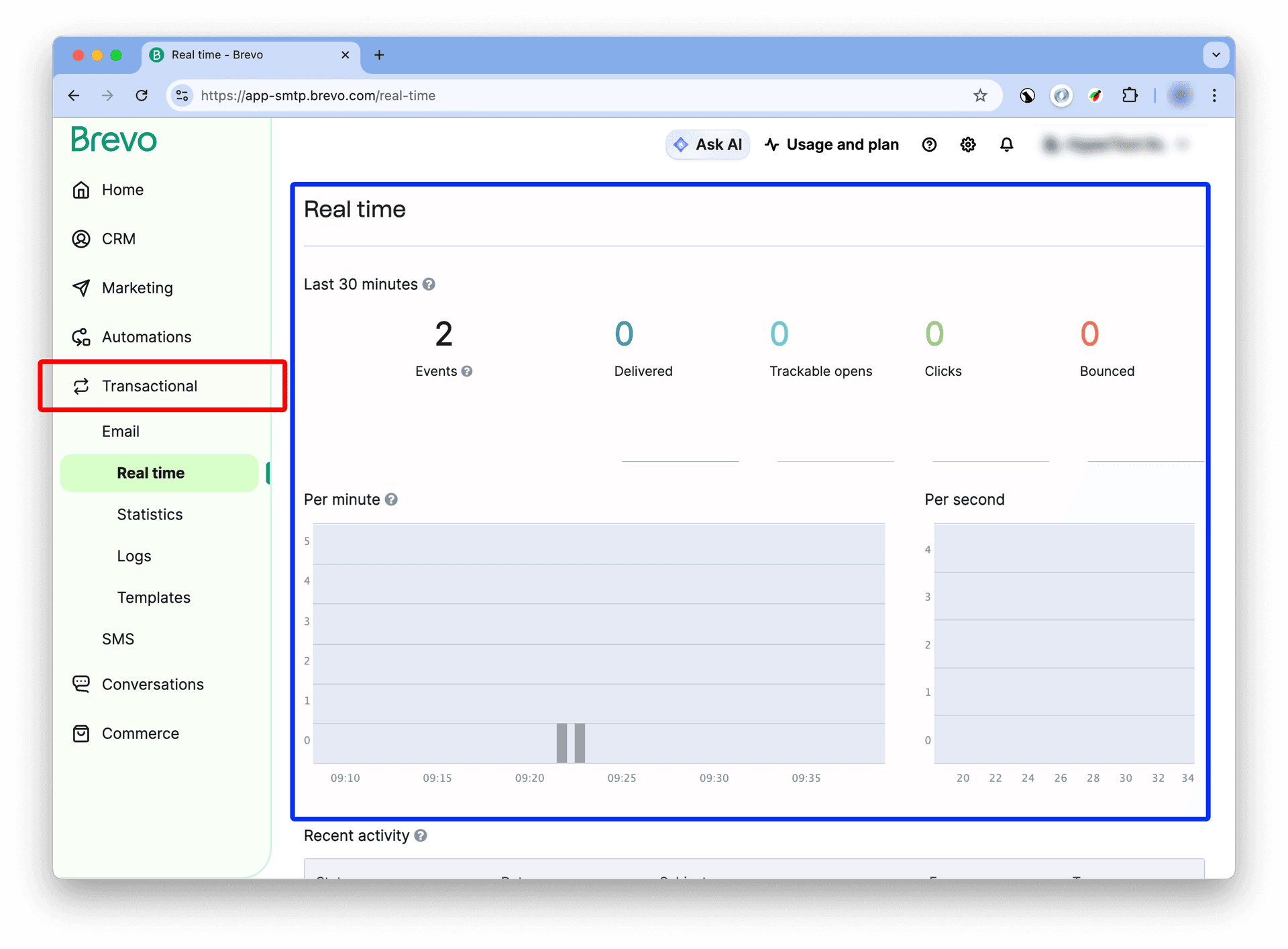Expand the Email submenu
1288x949 pixels.
tap(121, 432)
